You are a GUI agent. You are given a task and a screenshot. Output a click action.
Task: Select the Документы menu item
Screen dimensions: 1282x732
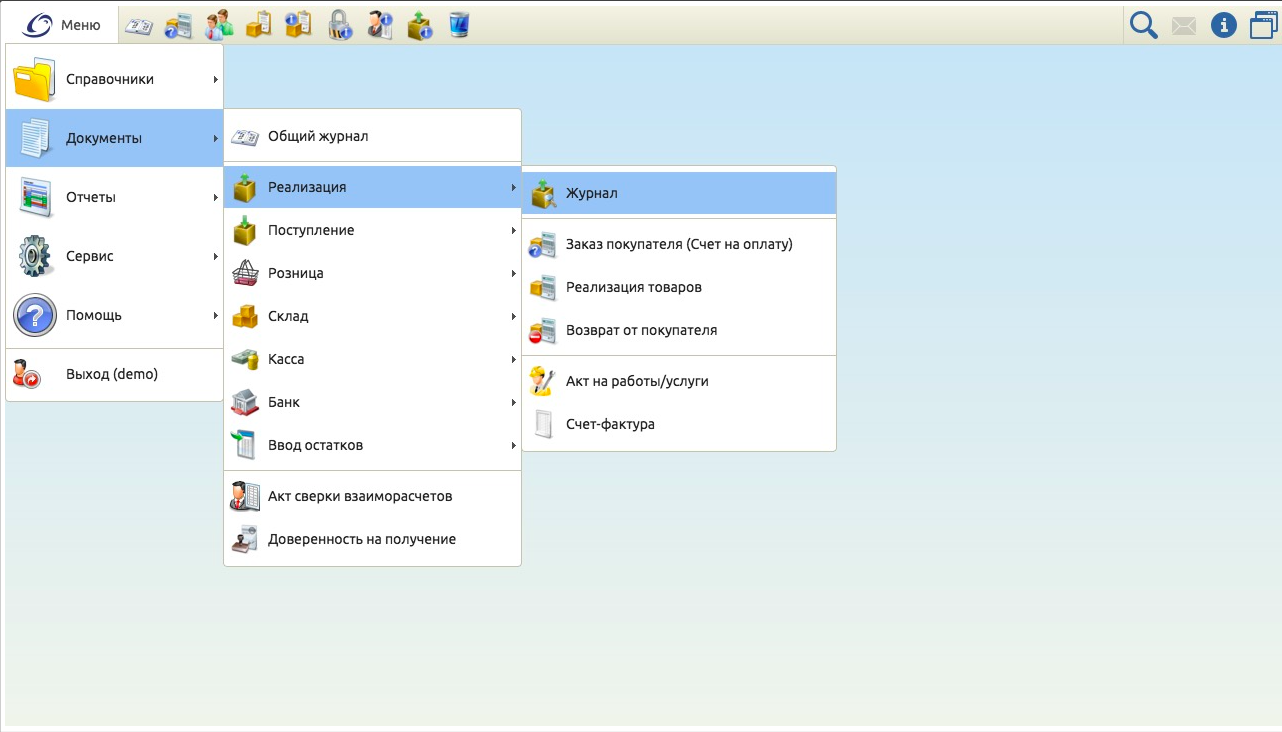pos(114,138)
